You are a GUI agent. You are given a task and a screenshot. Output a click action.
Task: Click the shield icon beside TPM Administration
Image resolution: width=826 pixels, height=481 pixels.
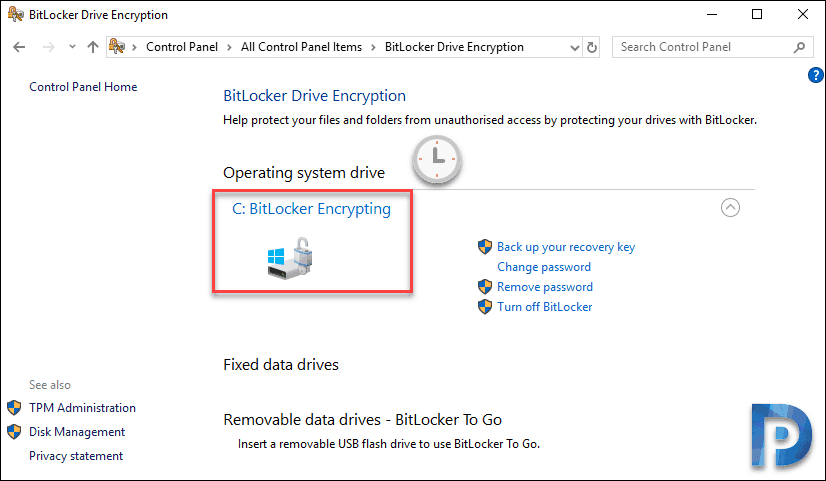point(14,408)
